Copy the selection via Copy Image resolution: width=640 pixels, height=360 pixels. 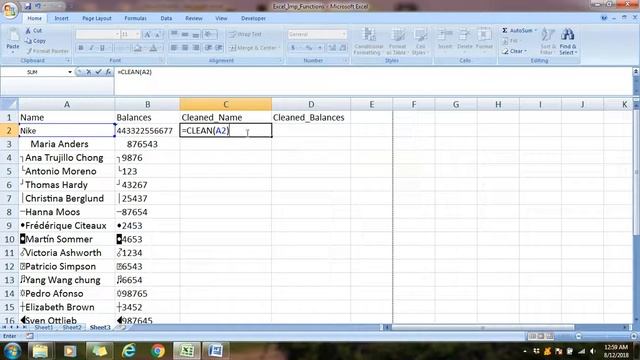35,41
